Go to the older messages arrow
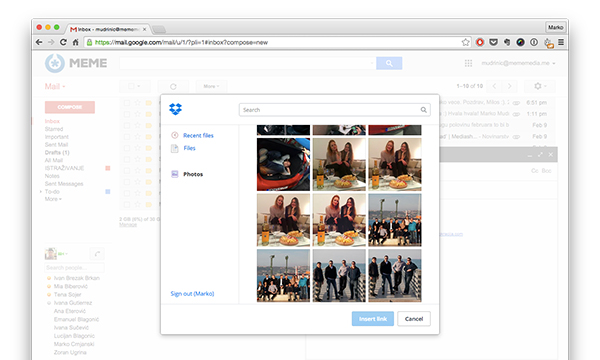Viewport: 600px width, 360px height. (x=509, y=86)
